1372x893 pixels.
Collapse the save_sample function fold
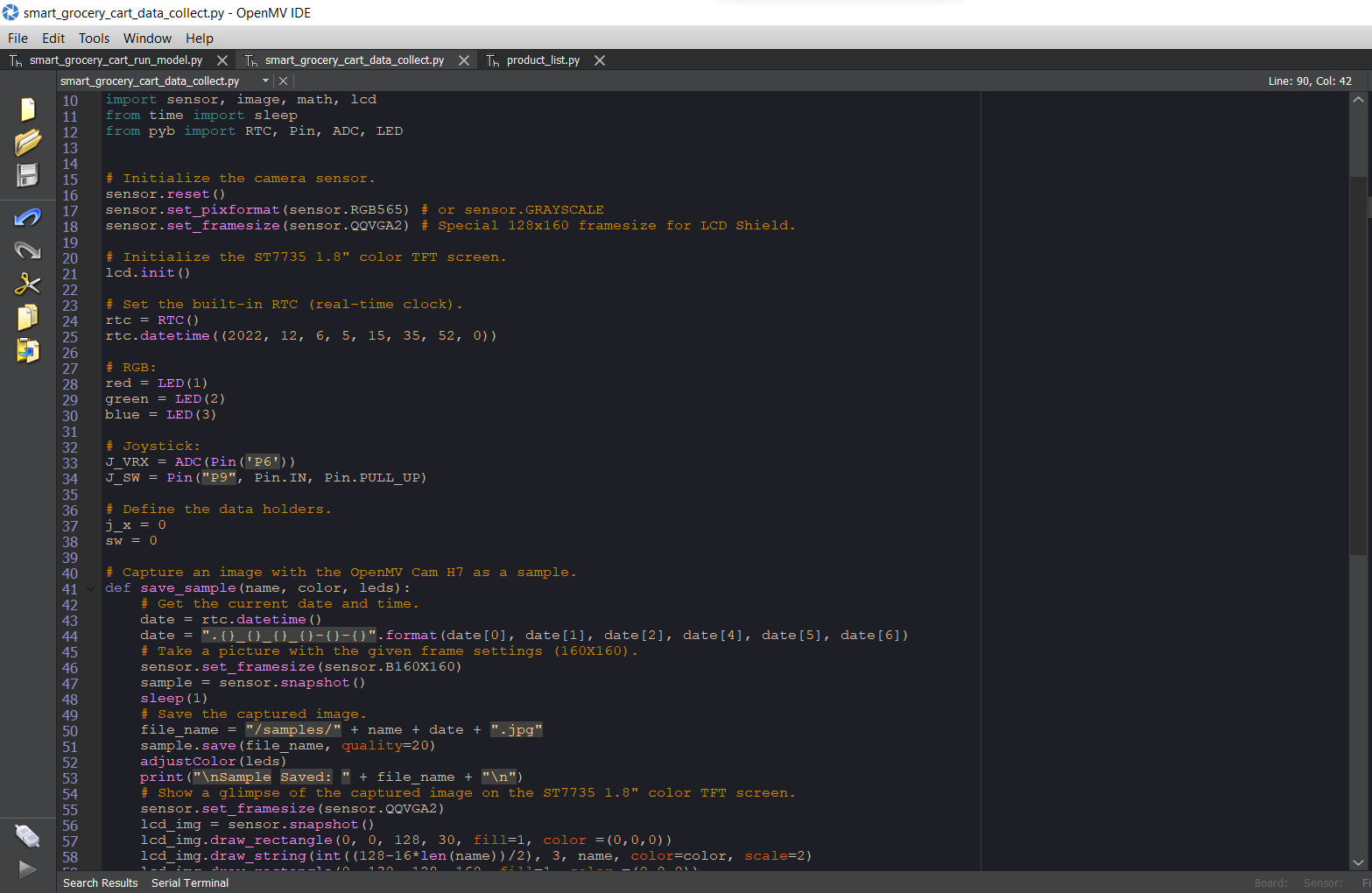89,588
